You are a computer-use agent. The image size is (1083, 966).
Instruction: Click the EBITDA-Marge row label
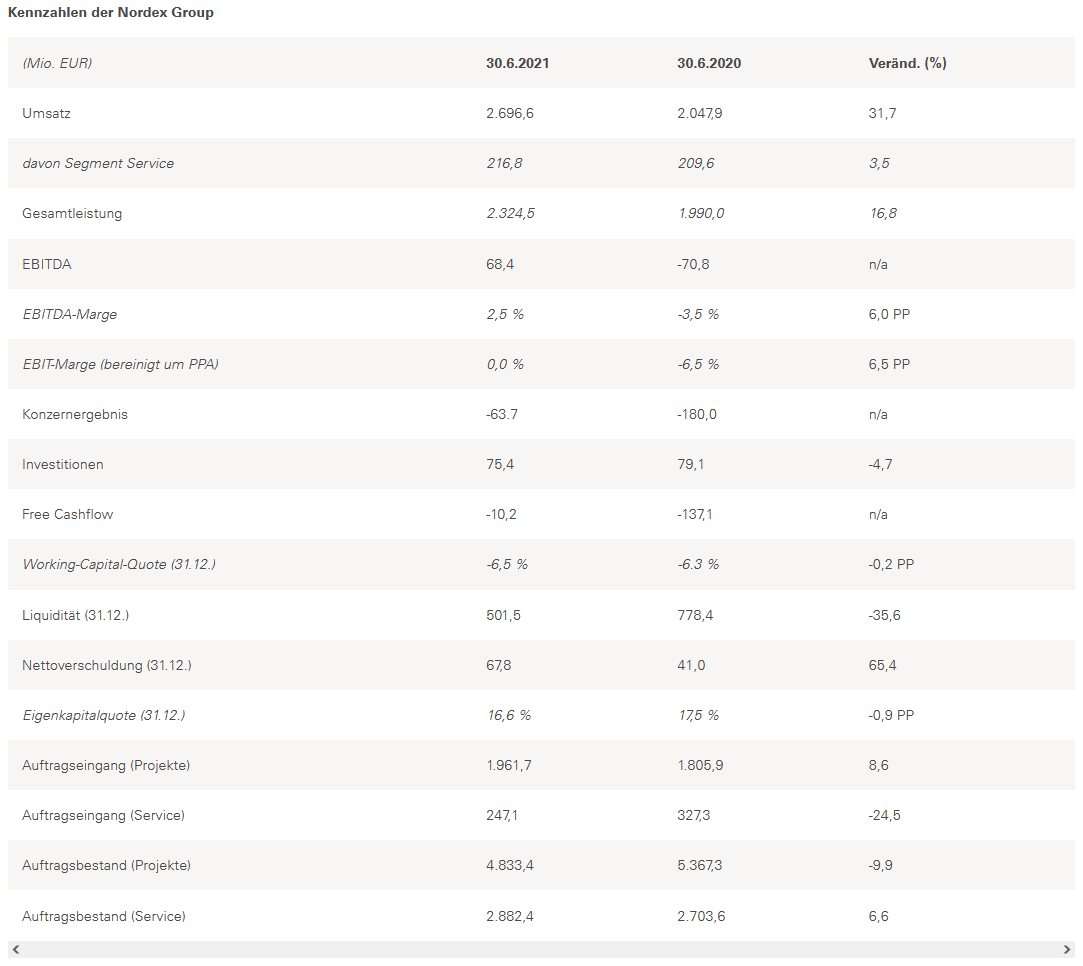pyautogui.click(x=70, y=314)
